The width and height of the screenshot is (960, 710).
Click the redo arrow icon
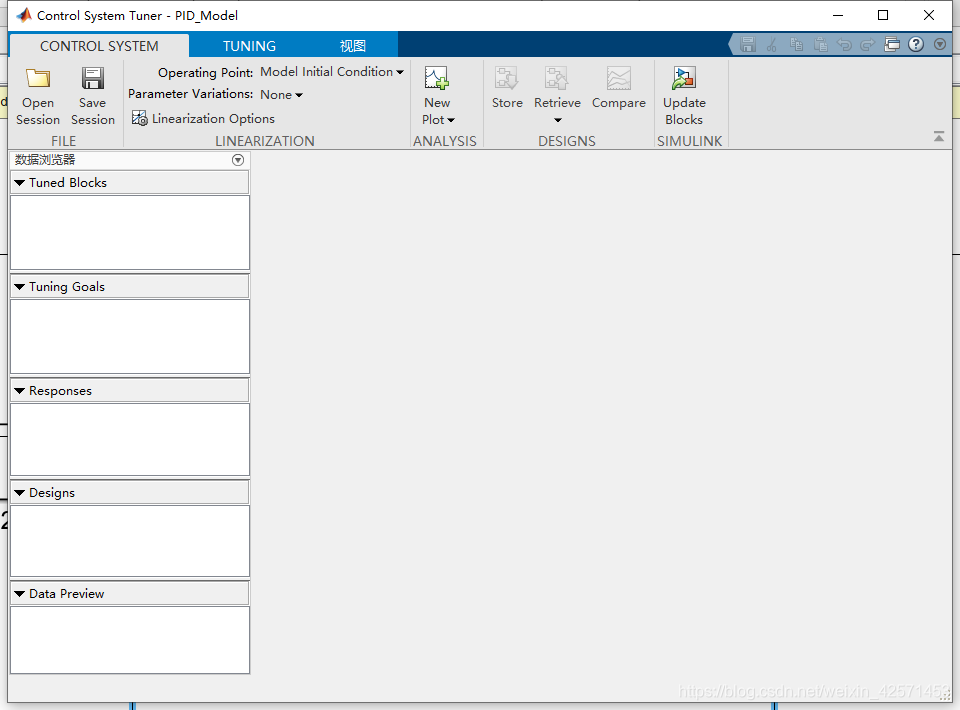868,45
